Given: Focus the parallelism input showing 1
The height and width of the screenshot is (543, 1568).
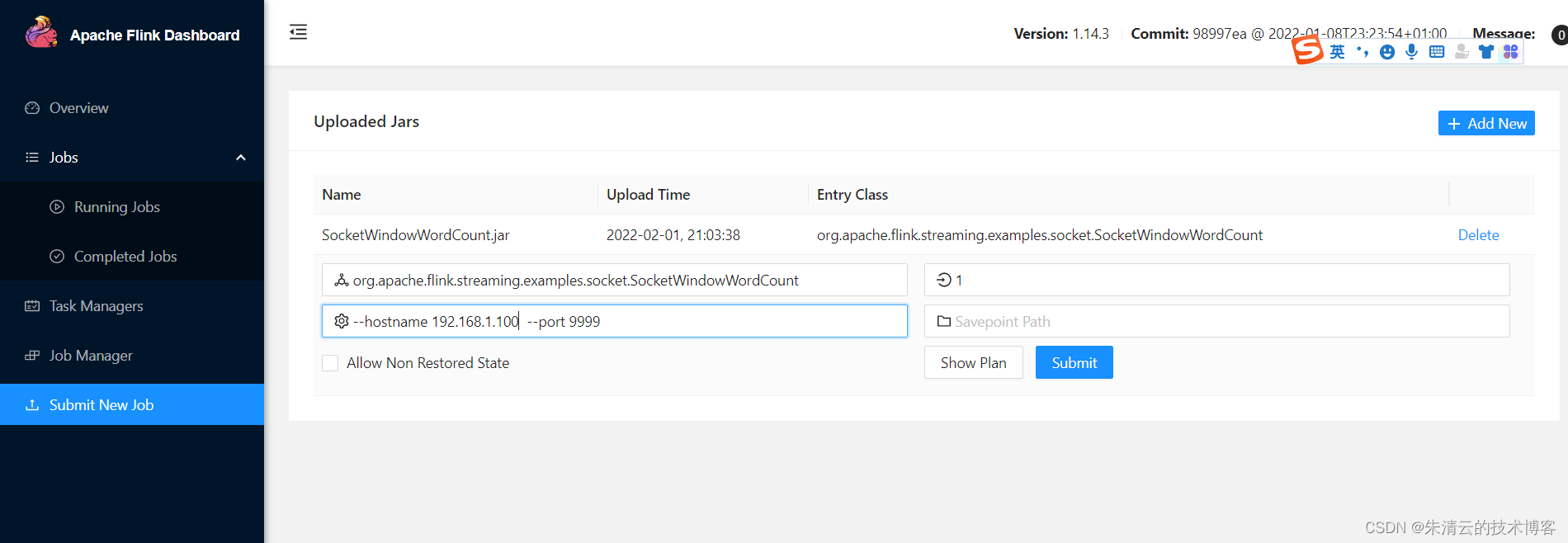Looking at the screenshot, I should point(1217,280).
